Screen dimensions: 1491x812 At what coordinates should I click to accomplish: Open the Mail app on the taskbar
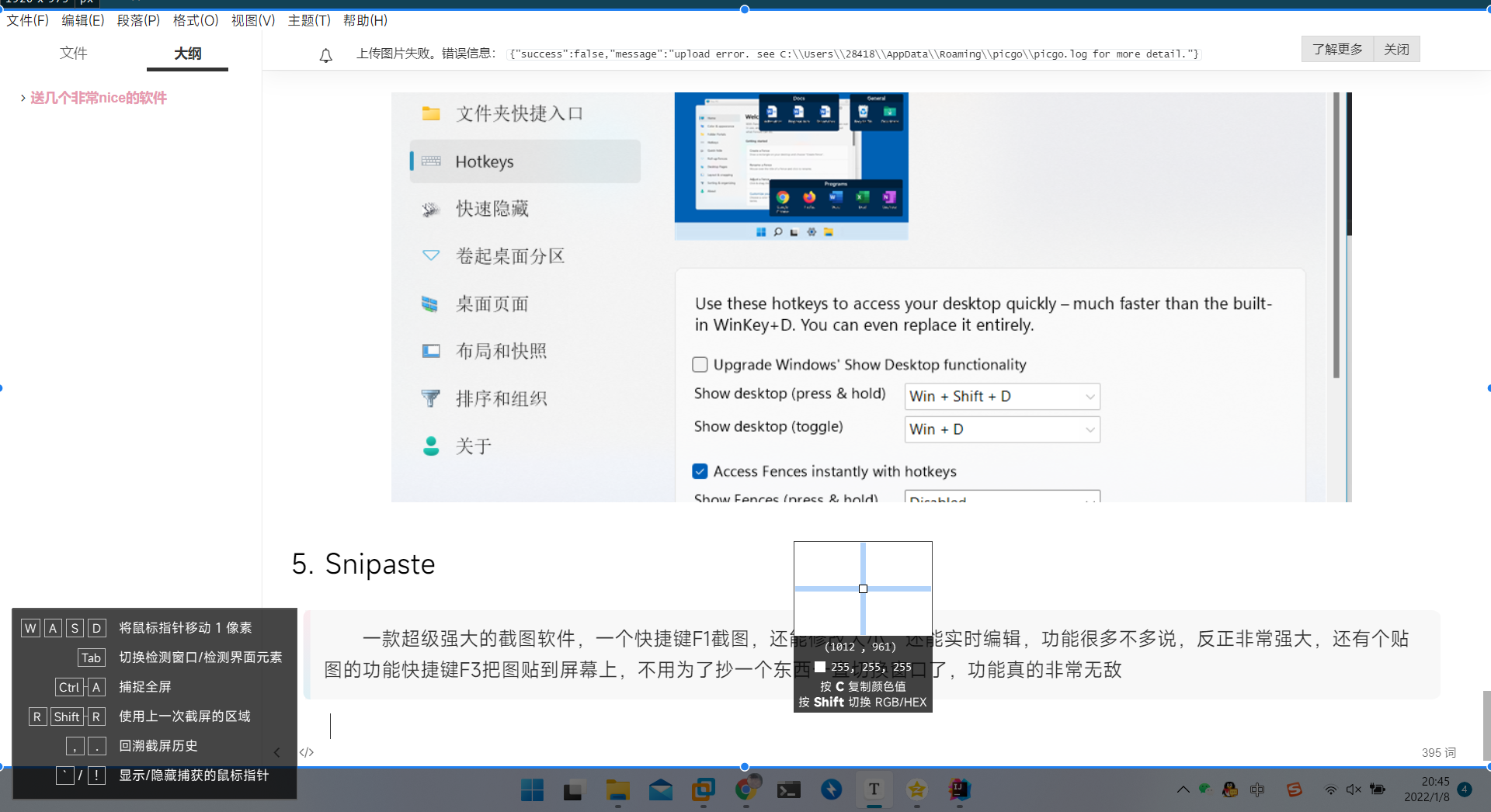[661, 790]
